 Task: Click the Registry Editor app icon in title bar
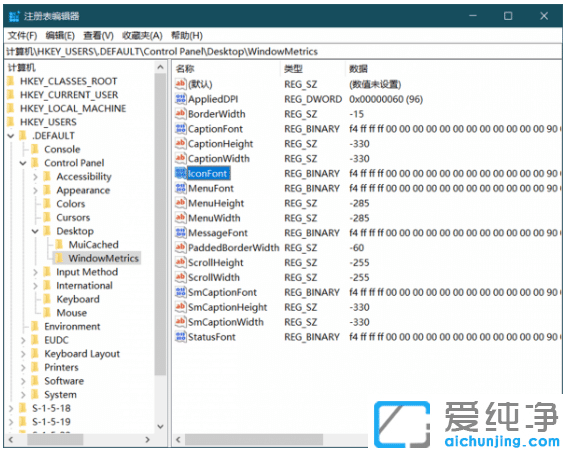click(14, 16)
